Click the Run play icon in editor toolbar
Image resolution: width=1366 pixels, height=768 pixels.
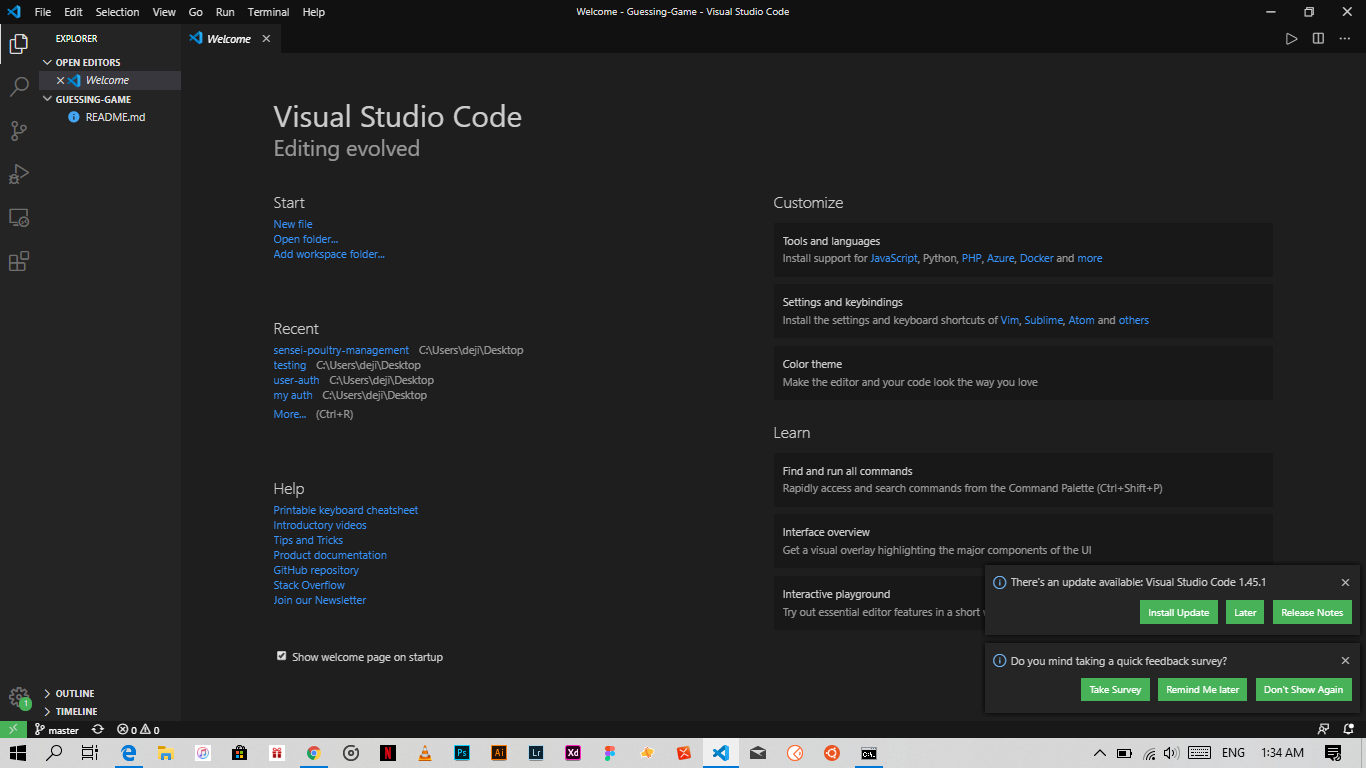point(1291,39)
